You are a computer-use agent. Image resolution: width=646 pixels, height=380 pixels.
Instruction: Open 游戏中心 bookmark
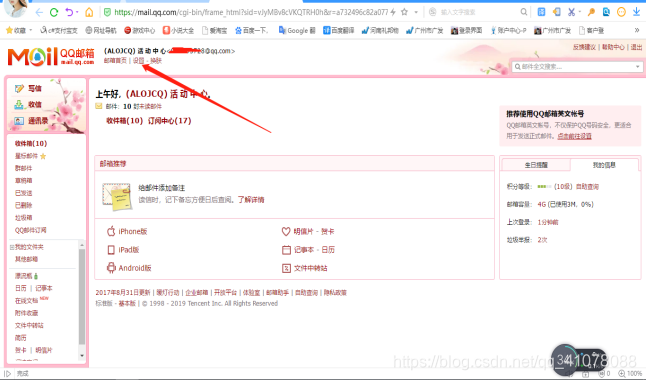[x=140, y=30]
